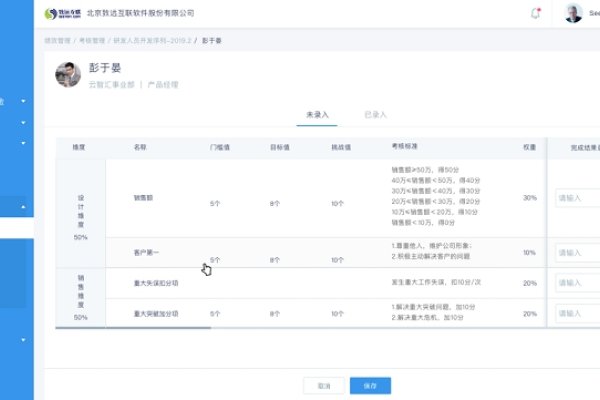Select the 客户第一 name cell

coord(146,253)
